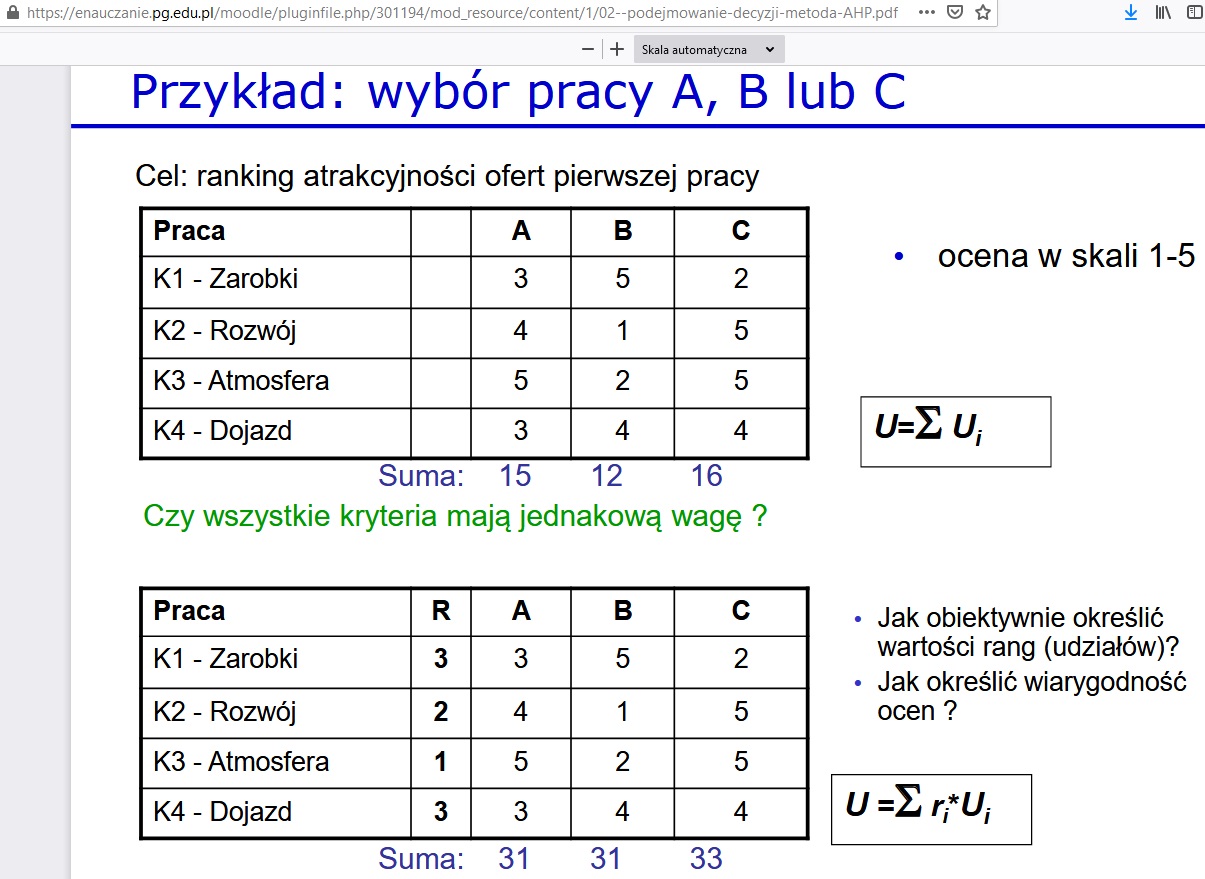Zoom out the PDF with minus button
1205x879 pixels.
(x=588, y=49)
